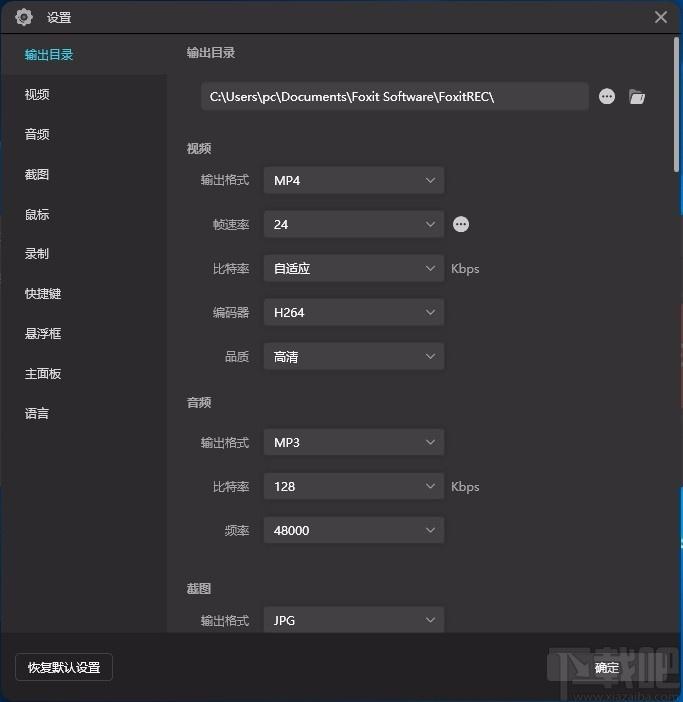Image resolution: width=683 pixels, height=702 pixels.
Task: Click the Kbps unit next to 自适应
Action: click(465, 269)
